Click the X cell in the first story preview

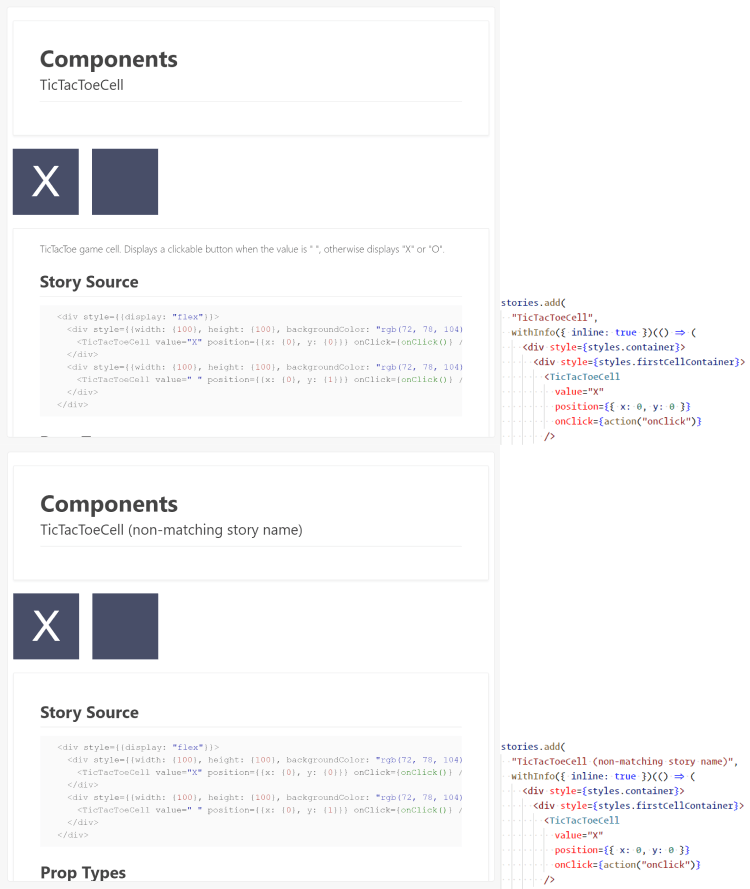(x=45, y=181)
